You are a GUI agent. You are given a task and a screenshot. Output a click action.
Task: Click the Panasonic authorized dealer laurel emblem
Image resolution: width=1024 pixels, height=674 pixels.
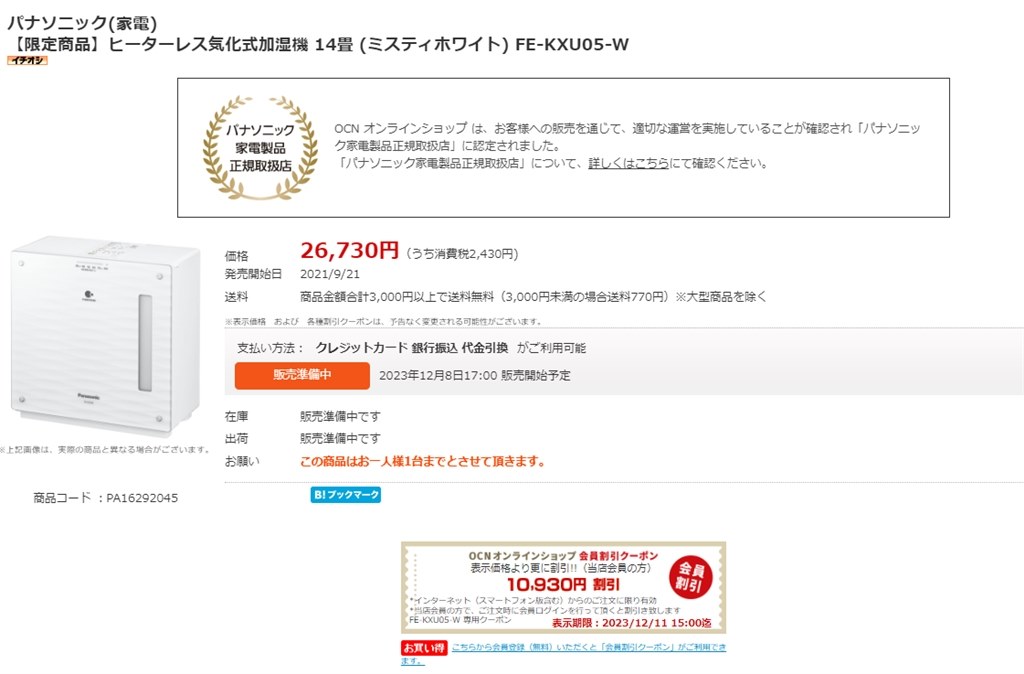tap(260, 148)
